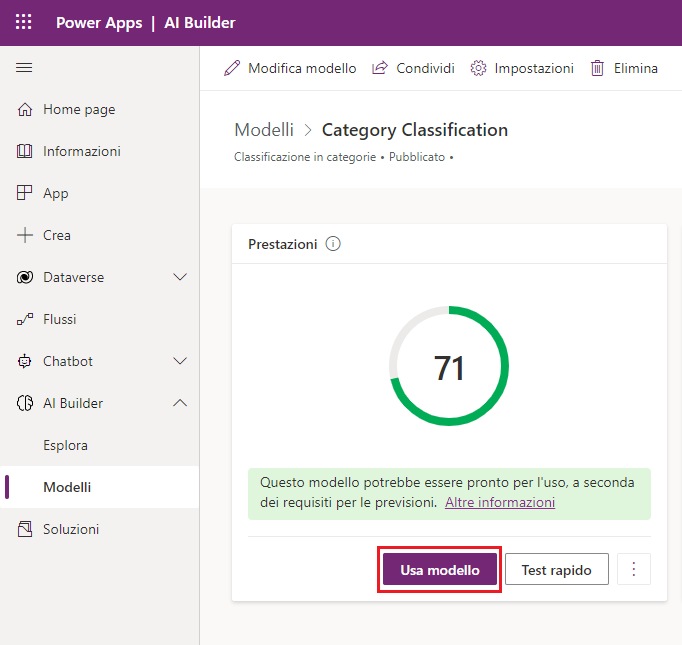Click the Power Apps header title

(x=99, y=23)
